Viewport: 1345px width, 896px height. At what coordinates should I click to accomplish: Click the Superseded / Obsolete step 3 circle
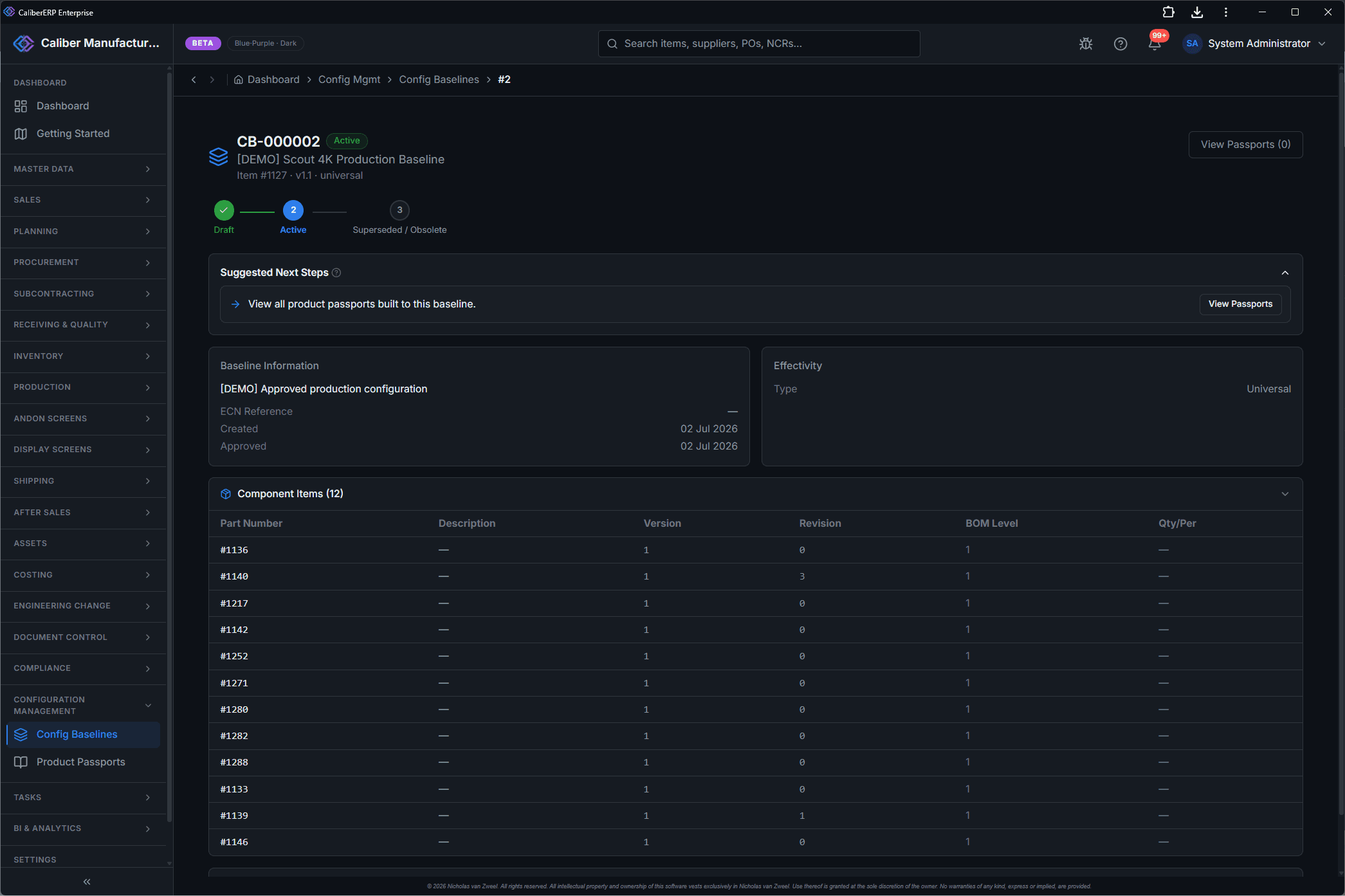(x=399, y=210)
